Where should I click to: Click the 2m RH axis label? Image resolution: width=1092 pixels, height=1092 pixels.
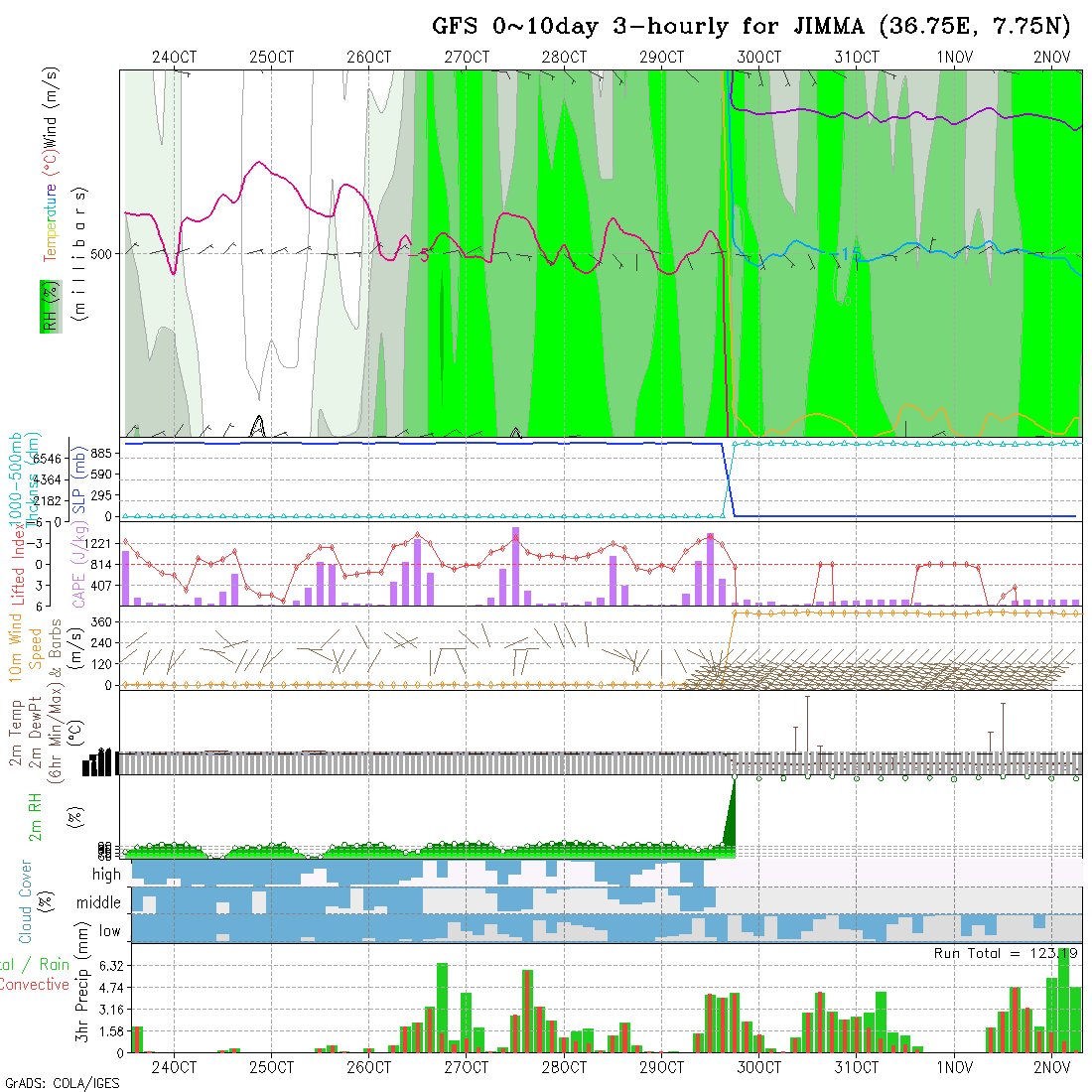[35, 818]
